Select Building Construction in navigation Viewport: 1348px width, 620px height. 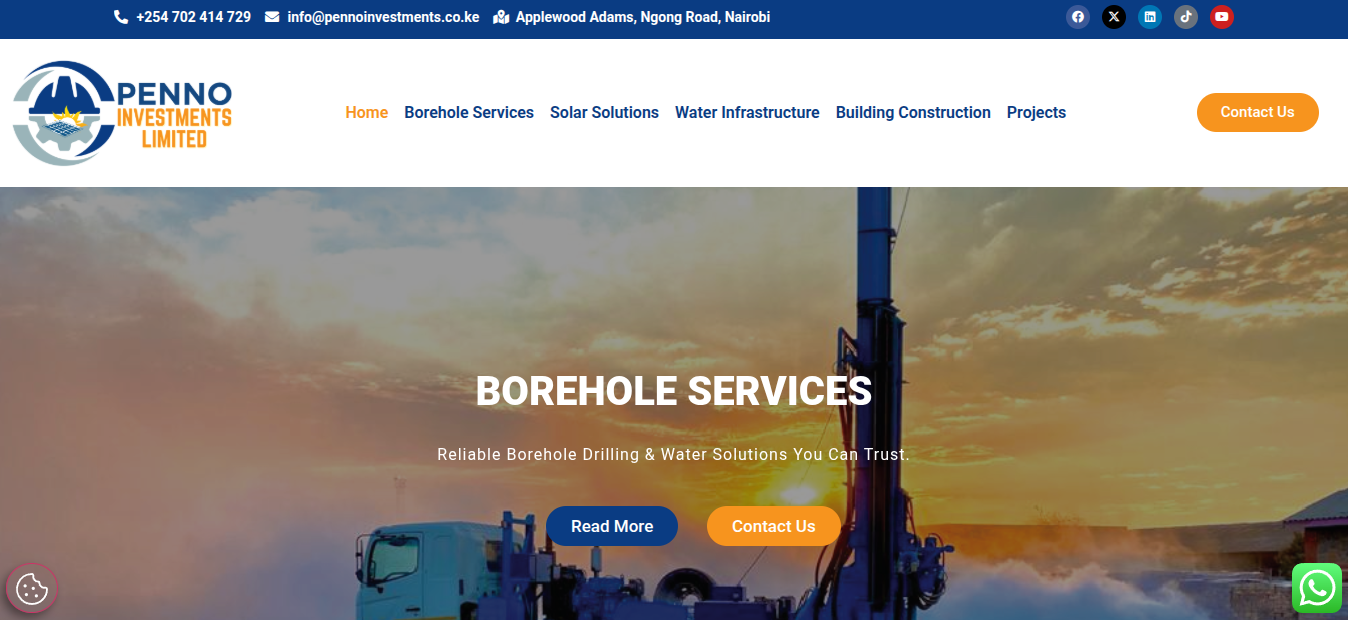913,113
